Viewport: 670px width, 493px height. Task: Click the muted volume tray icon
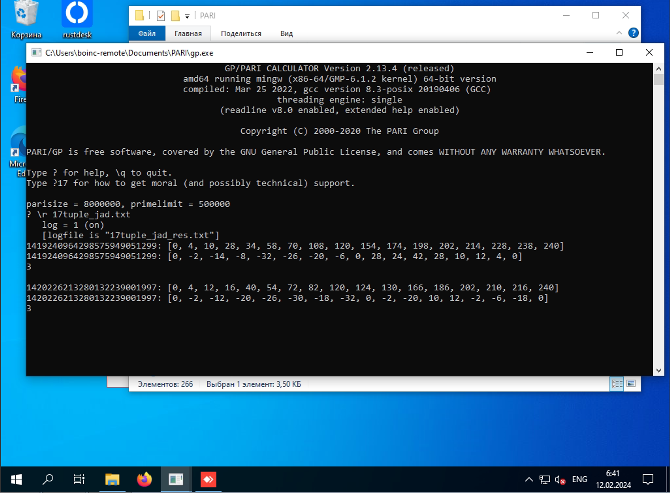point(560,479)
